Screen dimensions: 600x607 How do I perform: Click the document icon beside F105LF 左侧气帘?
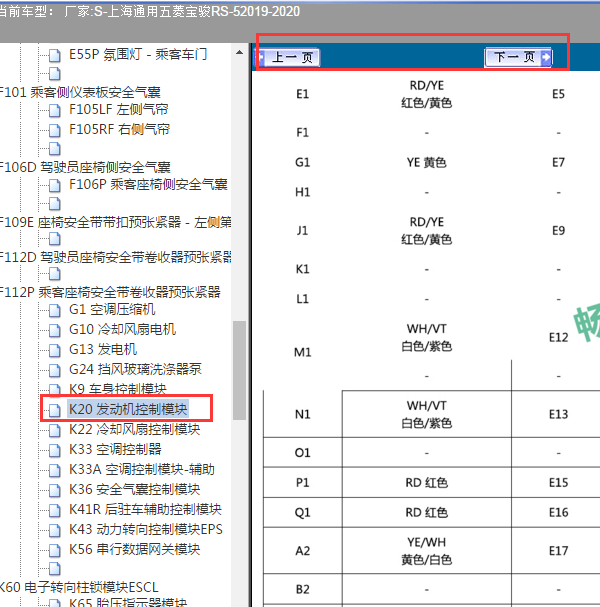coord(55,111)
